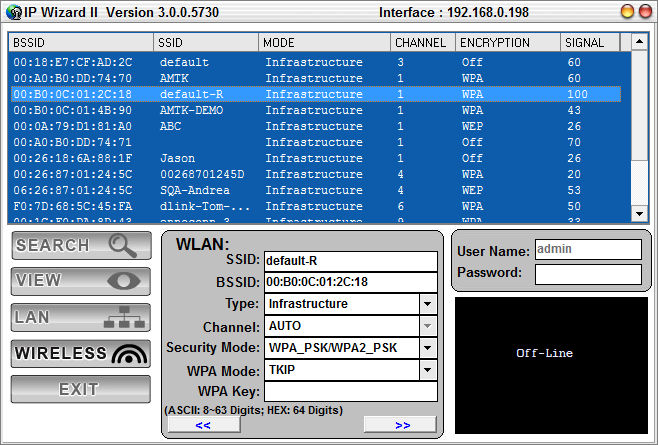This screenshot has width=658, height=445.
Task: Select the AMTK network row
Action: pyautogui.click(x=316, y=78)
